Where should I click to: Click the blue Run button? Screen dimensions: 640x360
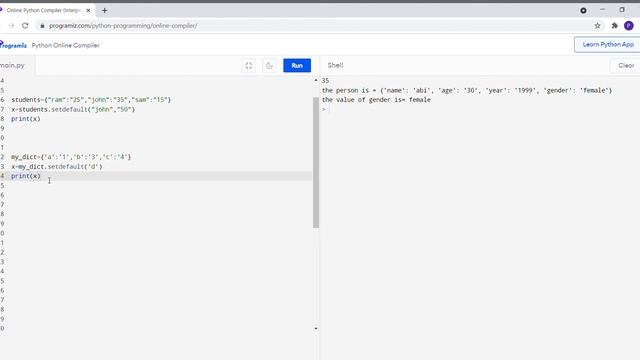[x=297, y=65]
